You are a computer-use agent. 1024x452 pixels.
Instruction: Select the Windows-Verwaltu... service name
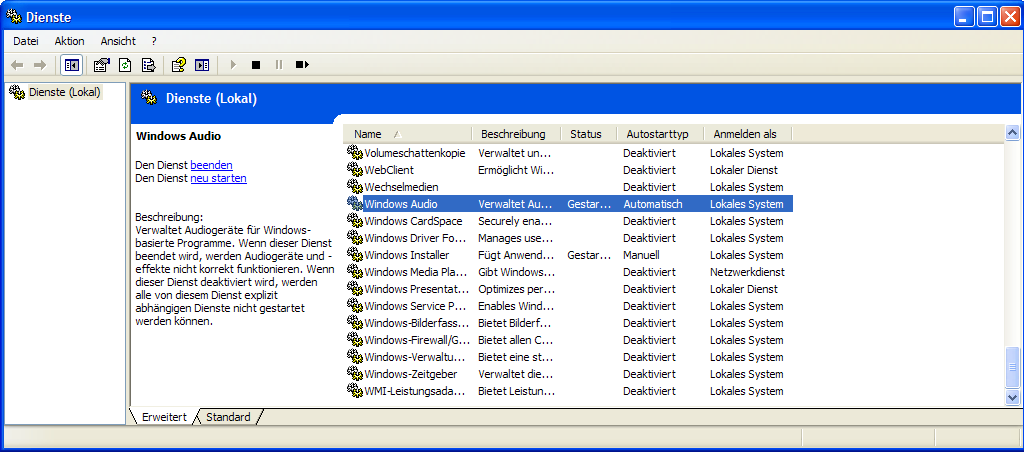pyautogui.click(x=415, y=357)
